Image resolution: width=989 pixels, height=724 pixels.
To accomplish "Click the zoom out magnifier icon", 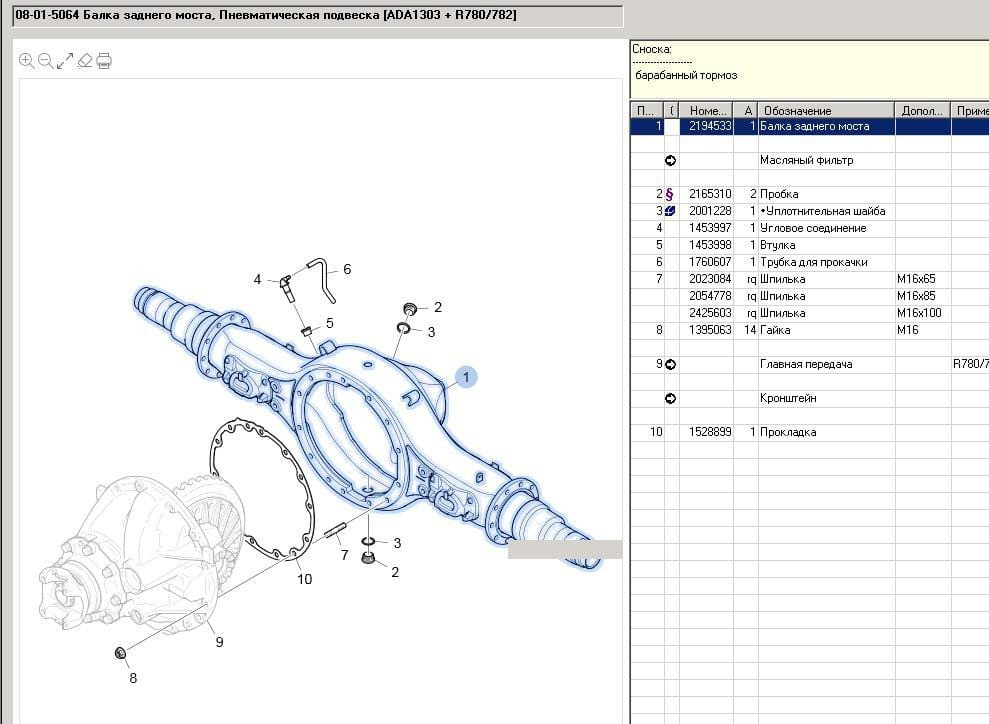I will pyautogui.click(x=45, y=61).
